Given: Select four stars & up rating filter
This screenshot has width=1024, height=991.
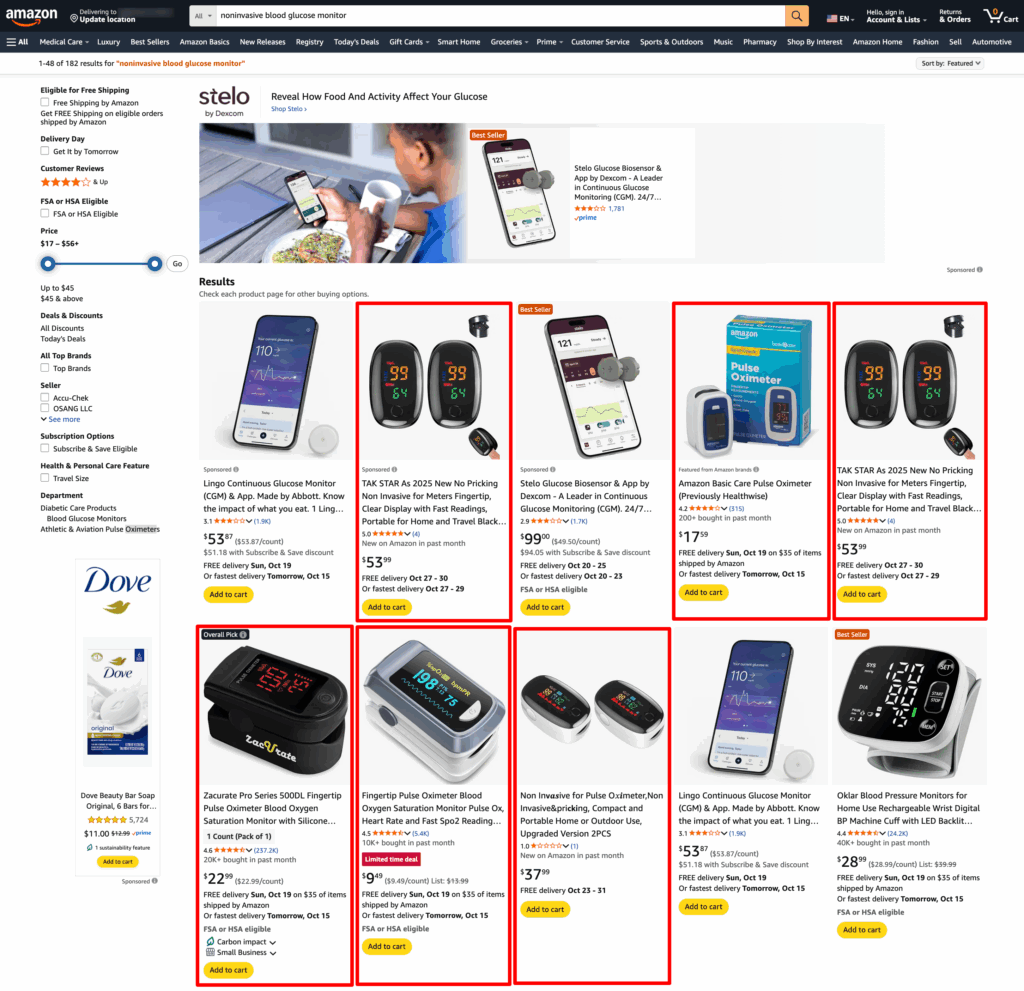Looking at the screenshot, I should 74,182.
